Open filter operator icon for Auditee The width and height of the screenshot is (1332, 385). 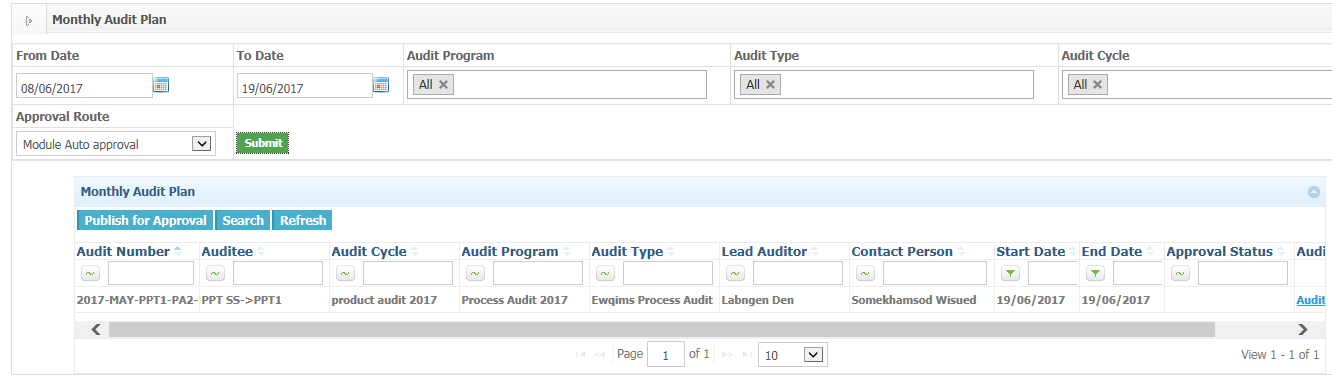[215, 273]
